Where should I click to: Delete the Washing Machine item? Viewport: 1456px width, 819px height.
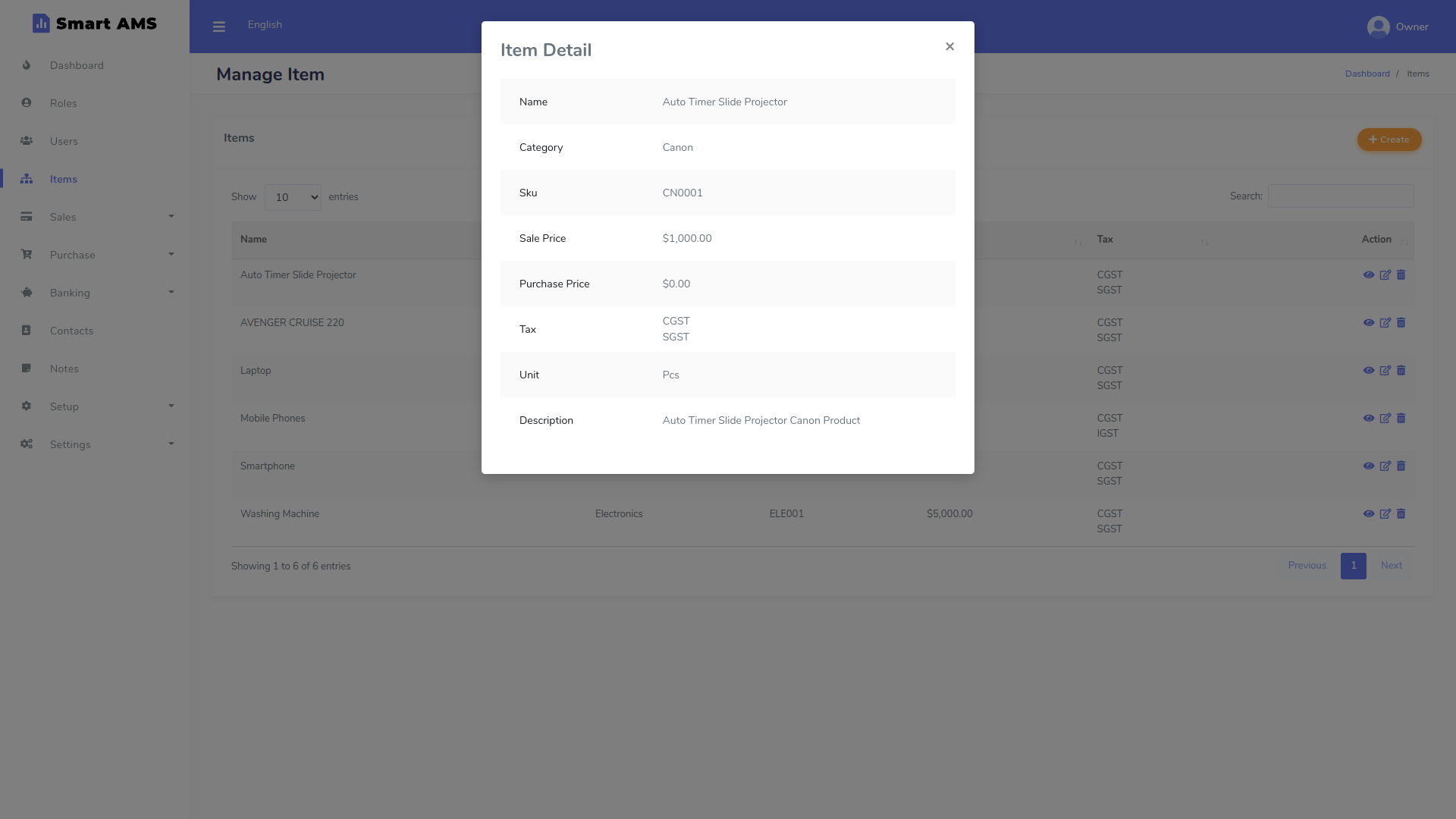click(x=1401, y=513)
